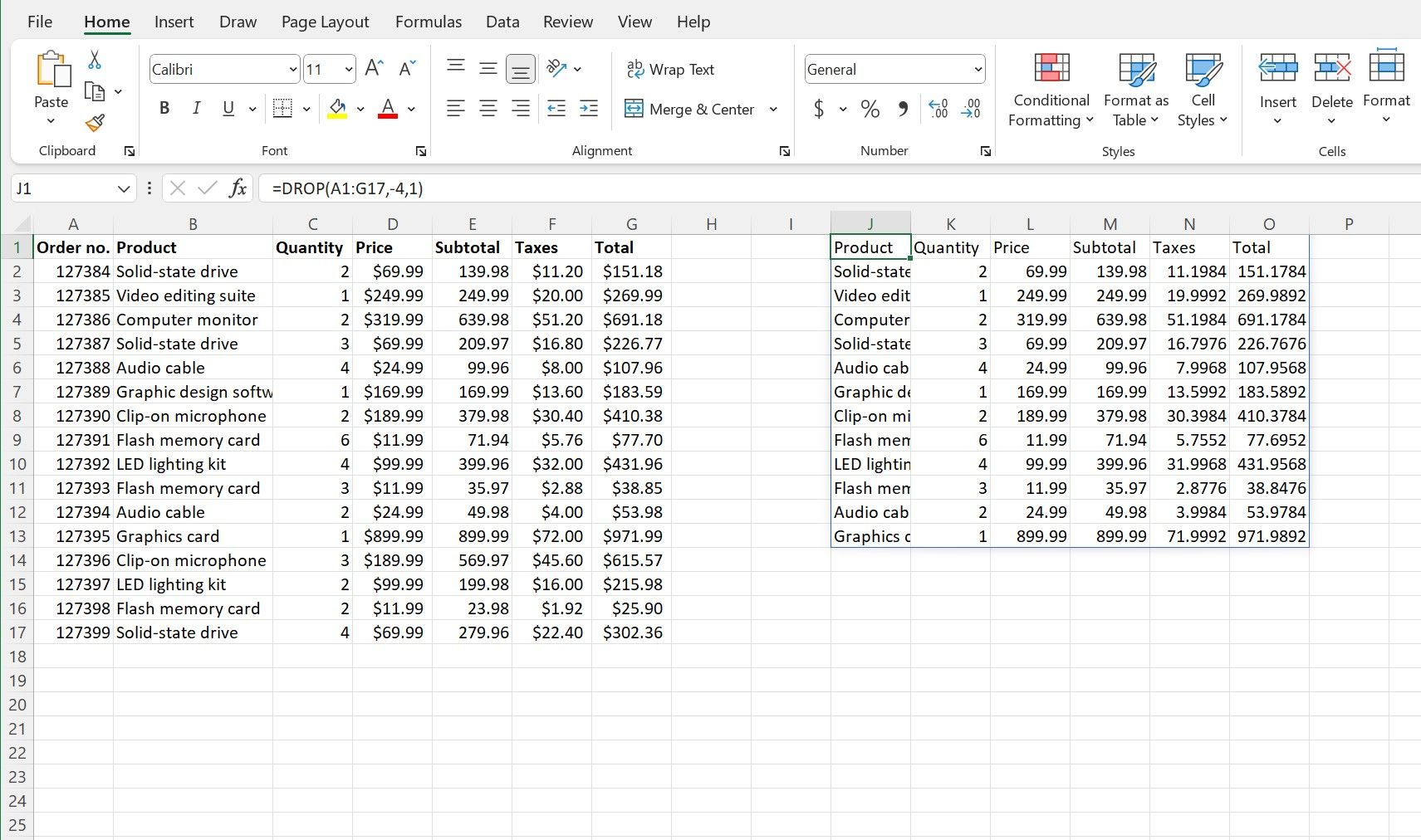The image size is (1421, 840).
Task: Click the Comma Style icon
Action: (904, 109)
